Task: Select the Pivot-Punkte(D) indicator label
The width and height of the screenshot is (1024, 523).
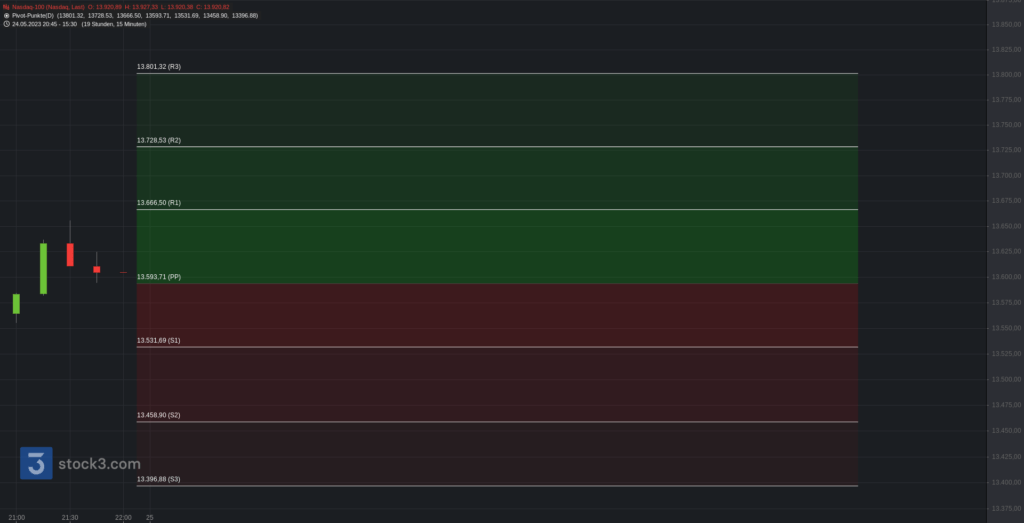Action: [x=32, y=15]
